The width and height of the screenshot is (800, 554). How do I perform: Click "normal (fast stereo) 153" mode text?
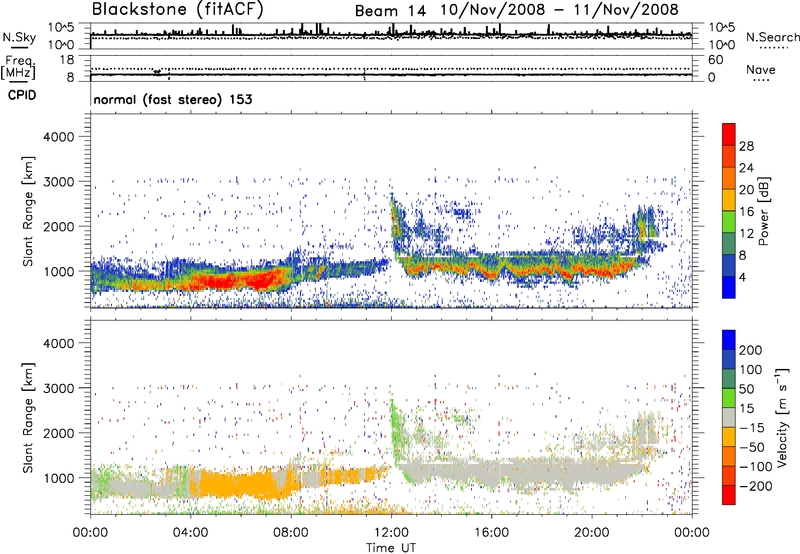tap(173, 99)
